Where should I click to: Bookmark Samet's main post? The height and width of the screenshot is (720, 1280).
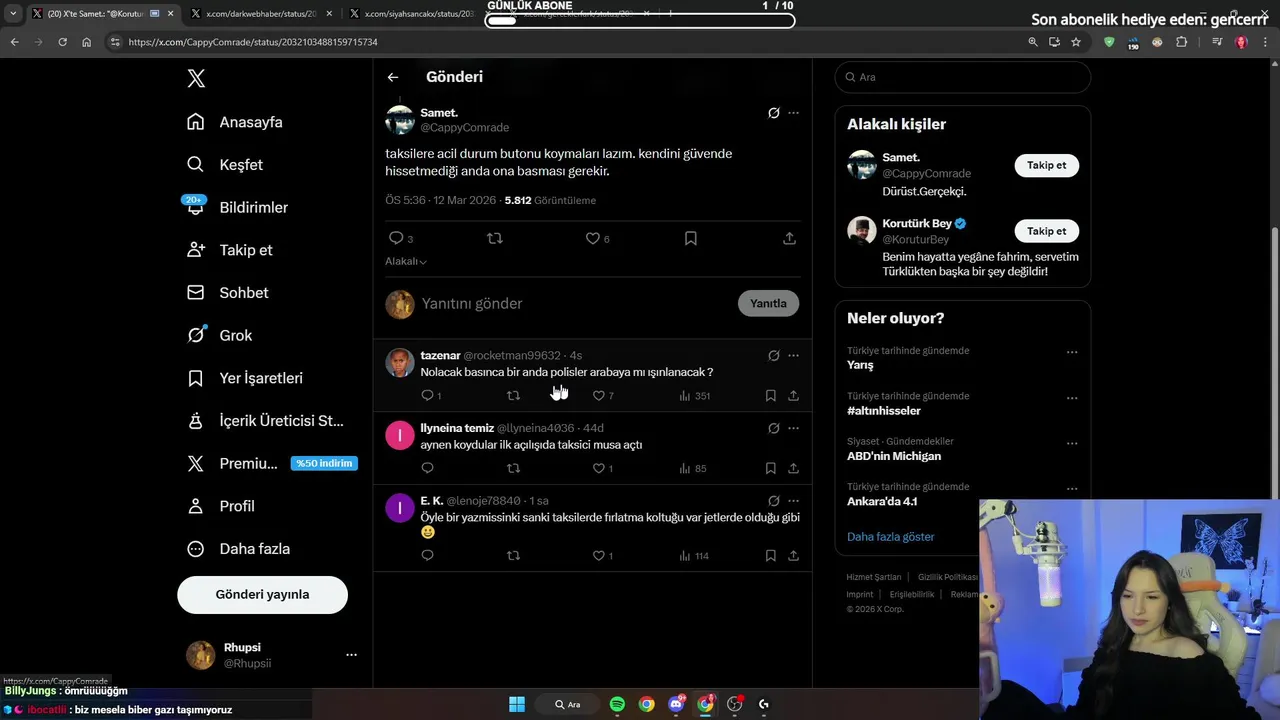[x=691, y=238]
